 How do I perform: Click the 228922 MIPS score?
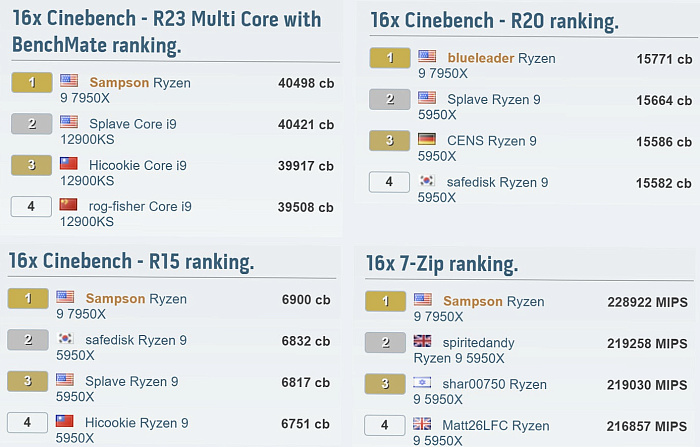point(647,302)
